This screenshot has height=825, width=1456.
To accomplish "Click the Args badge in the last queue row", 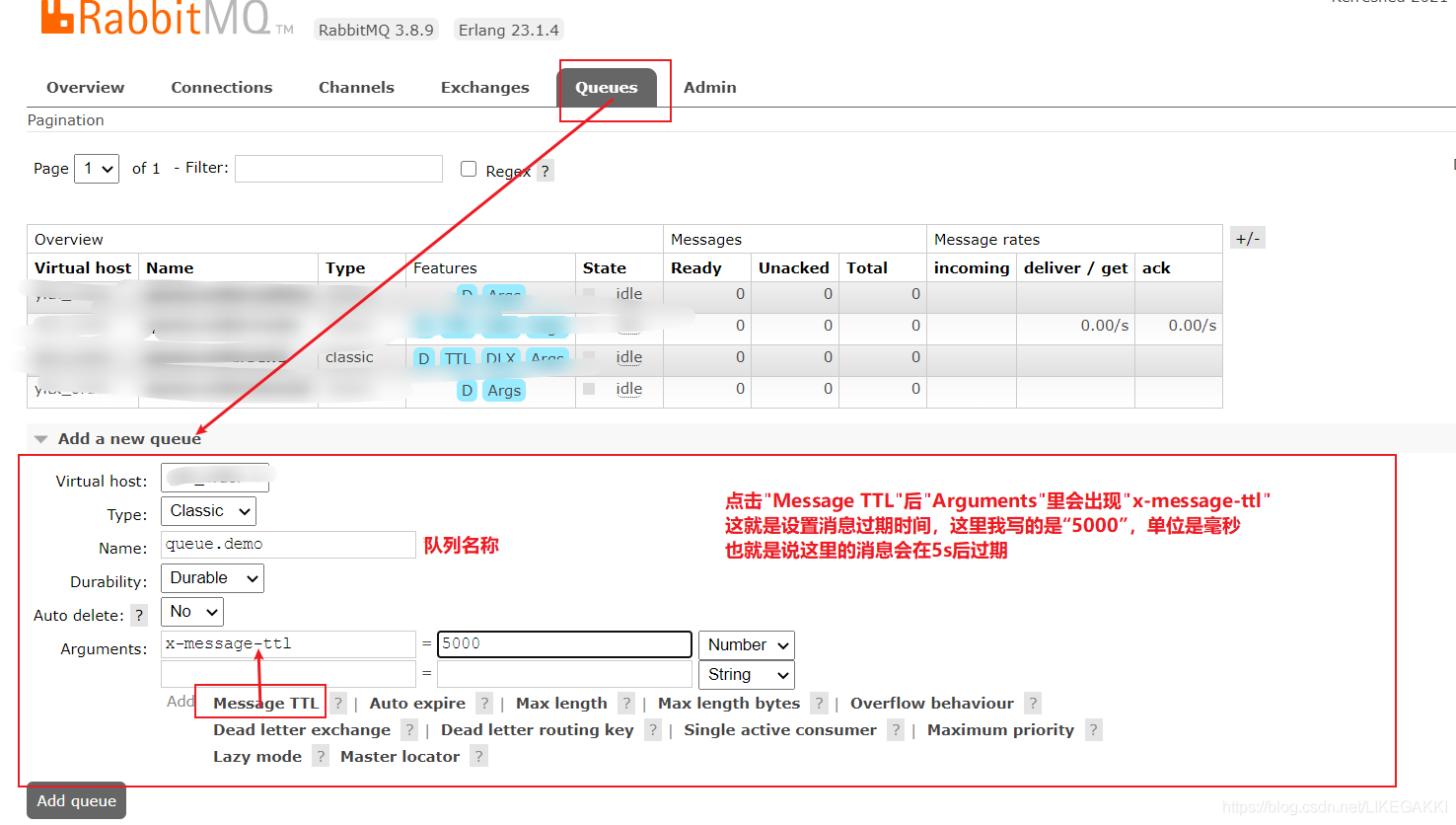I will tap(504, 390).
